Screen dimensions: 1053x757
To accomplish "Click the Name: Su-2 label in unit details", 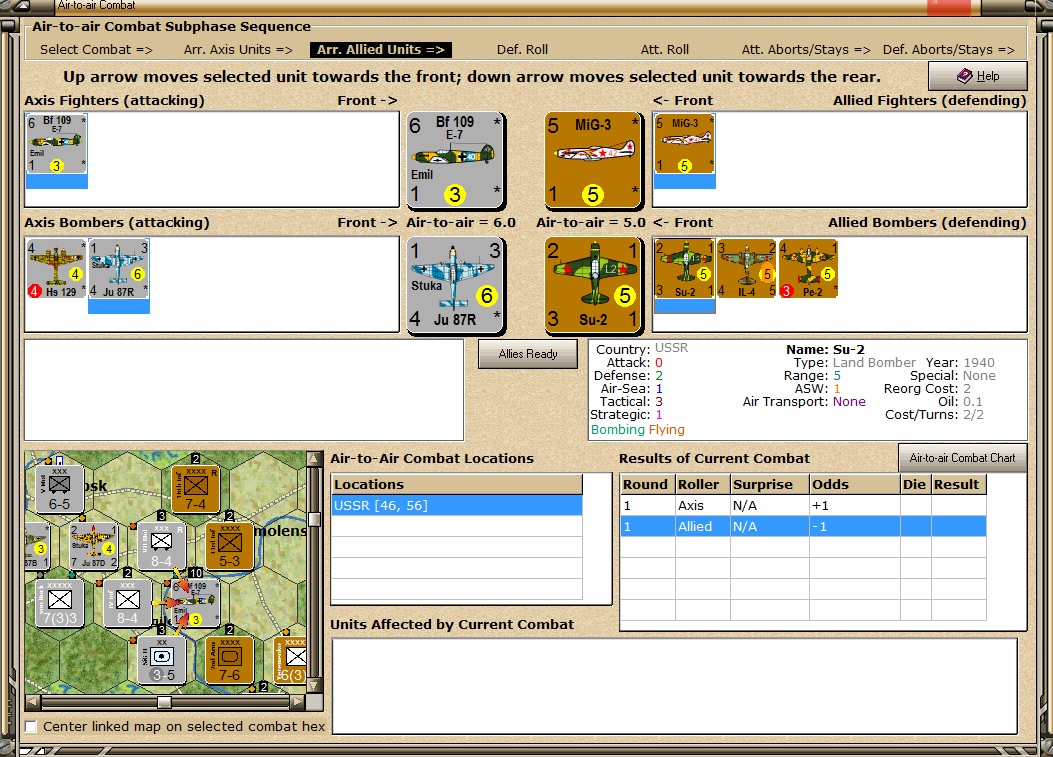I will tap(825, 349).
